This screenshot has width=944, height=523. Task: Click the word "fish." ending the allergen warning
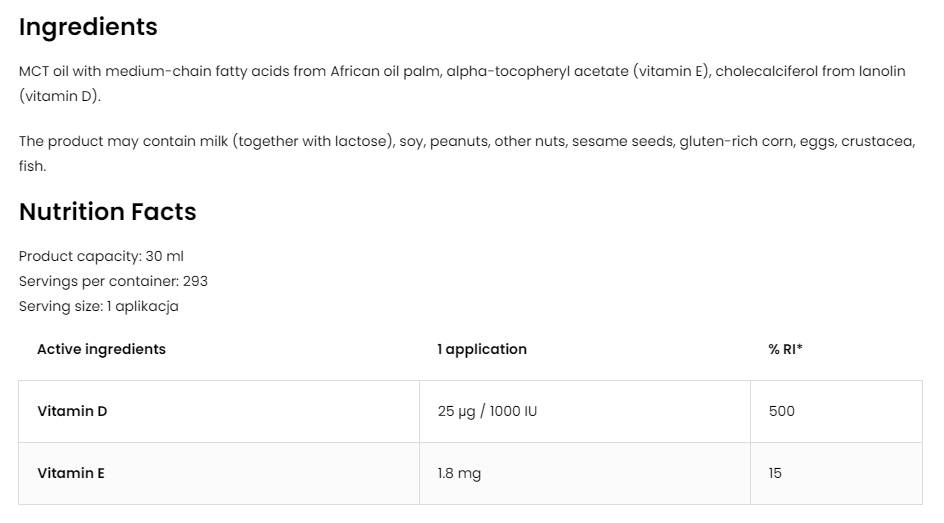pos(32,166)
